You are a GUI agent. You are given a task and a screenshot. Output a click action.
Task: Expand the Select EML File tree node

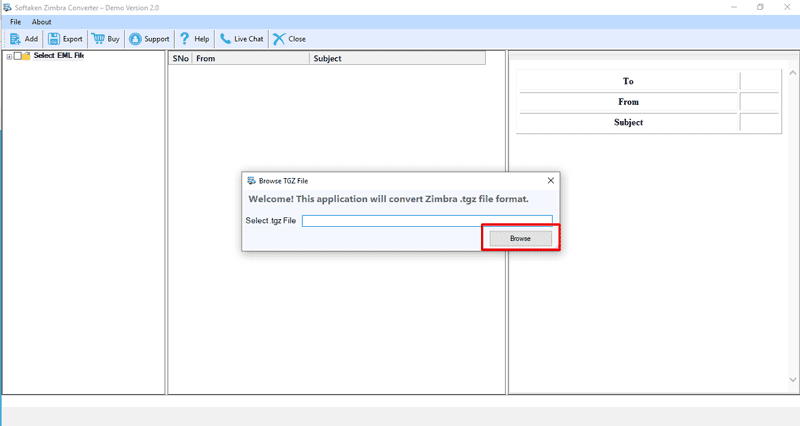[x=9, y=56]
